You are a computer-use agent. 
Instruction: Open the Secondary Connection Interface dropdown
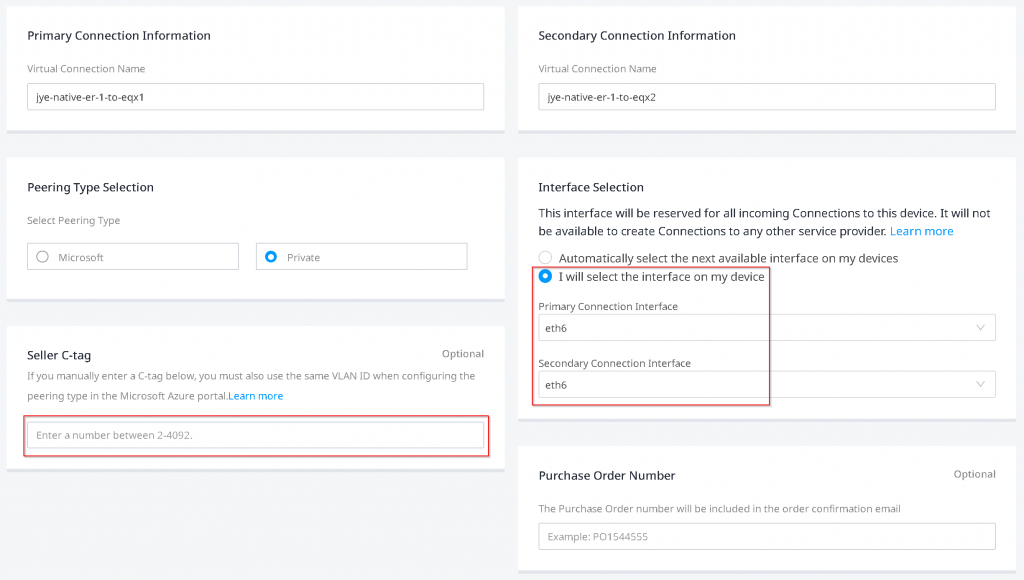[766, 385]
